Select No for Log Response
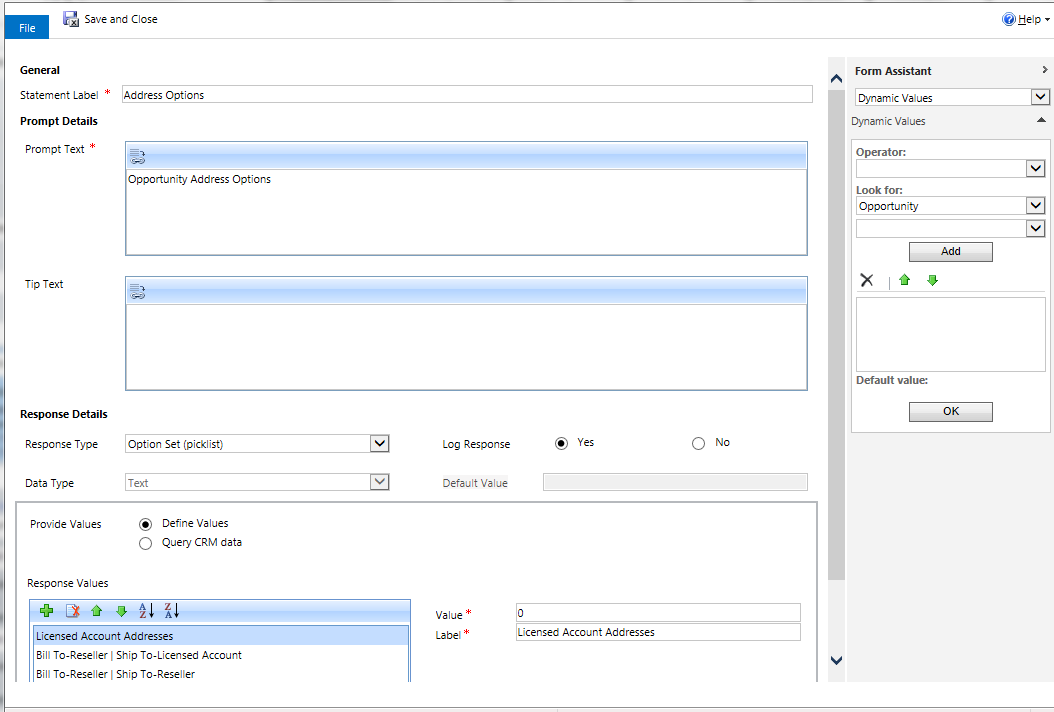The height and width of the screenshot is (712, 1054). (698, 443)
